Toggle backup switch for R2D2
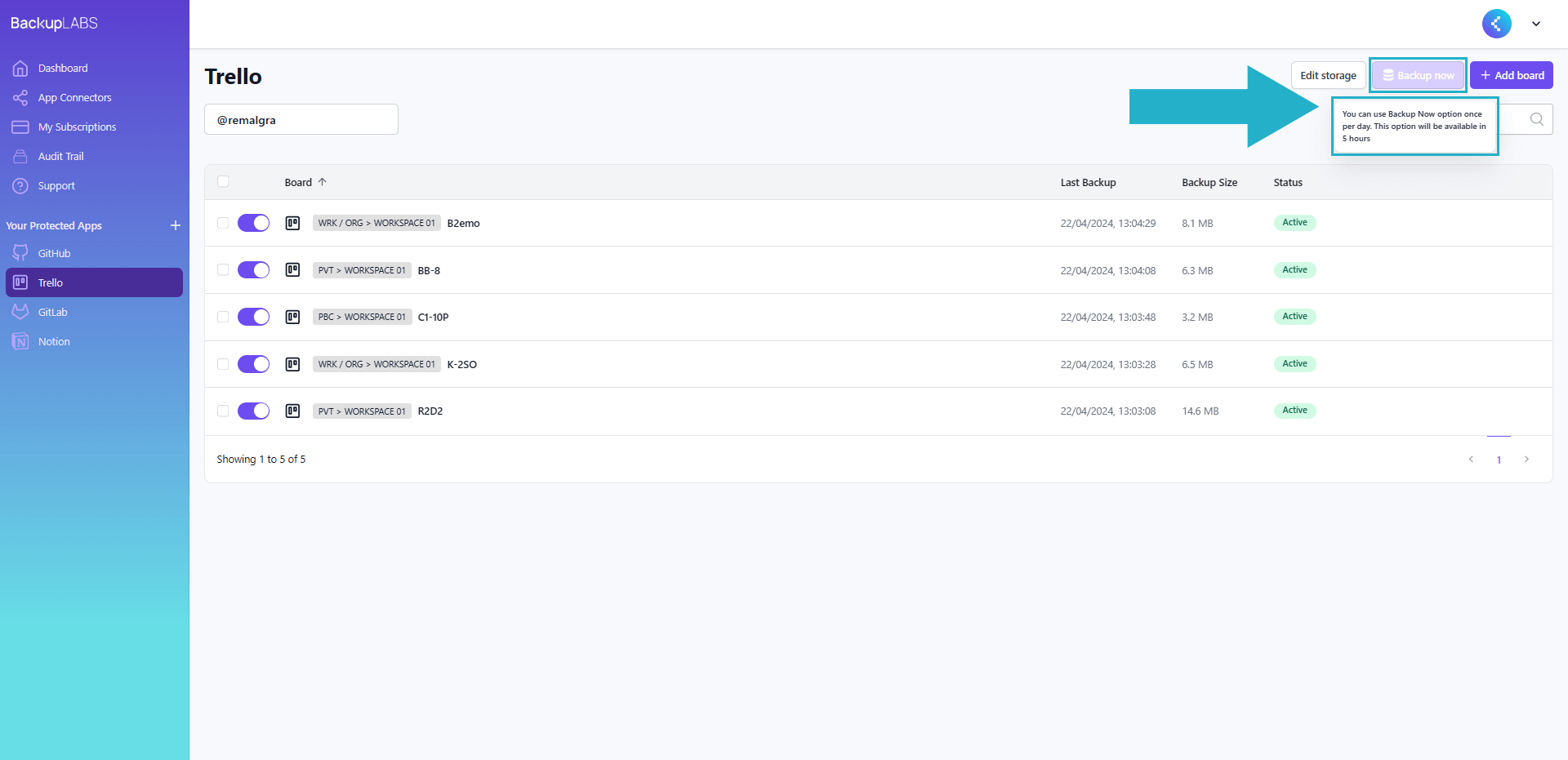This screenshot has width=1568, height=760. pos(253,411)
